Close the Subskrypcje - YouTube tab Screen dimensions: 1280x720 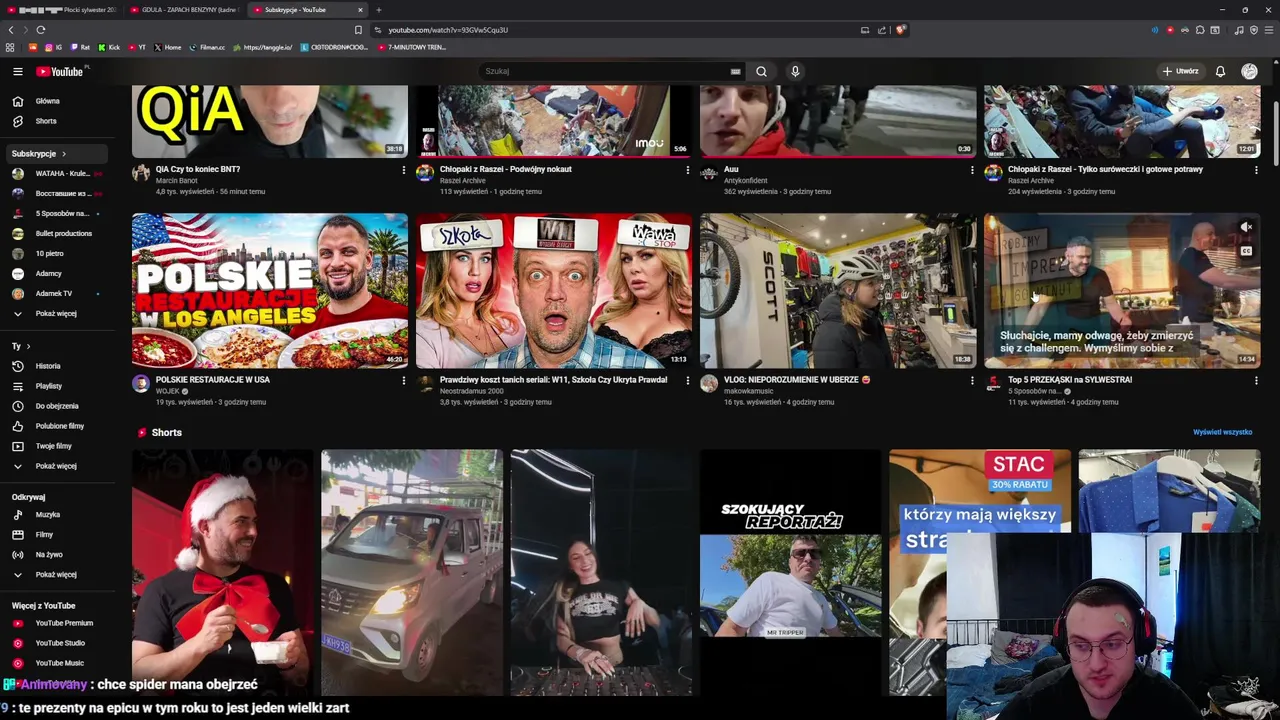coord(360,10)
